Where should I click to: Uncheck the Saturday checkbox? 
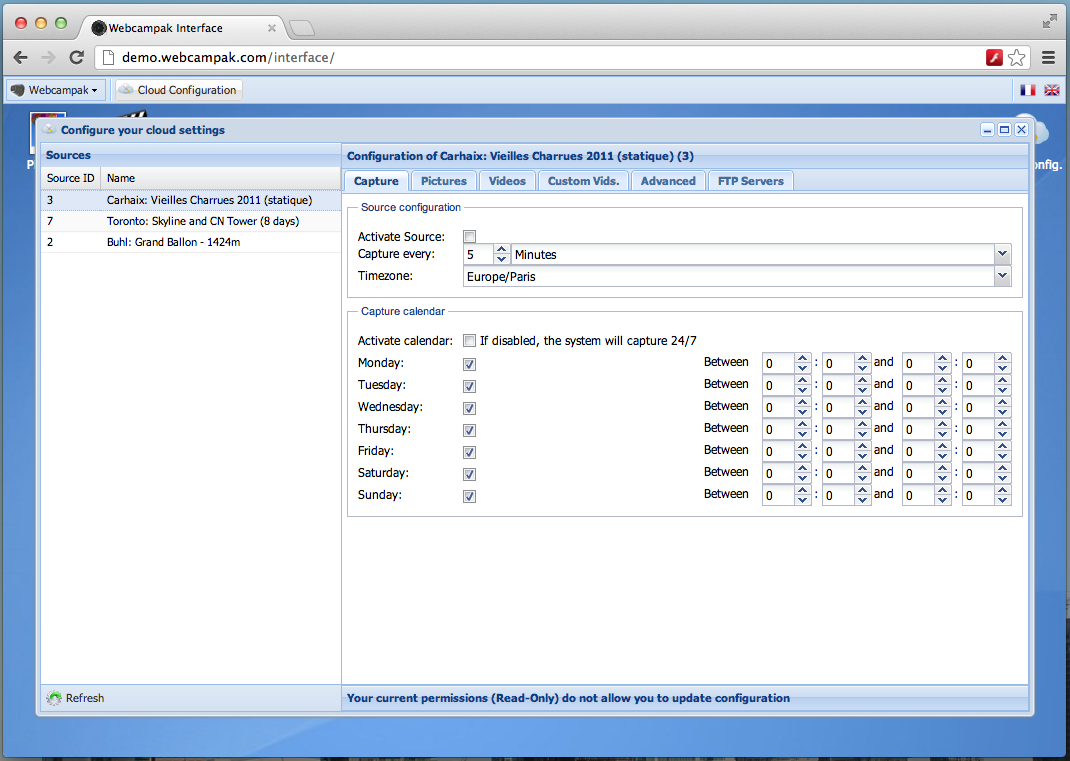coord(469,474)
